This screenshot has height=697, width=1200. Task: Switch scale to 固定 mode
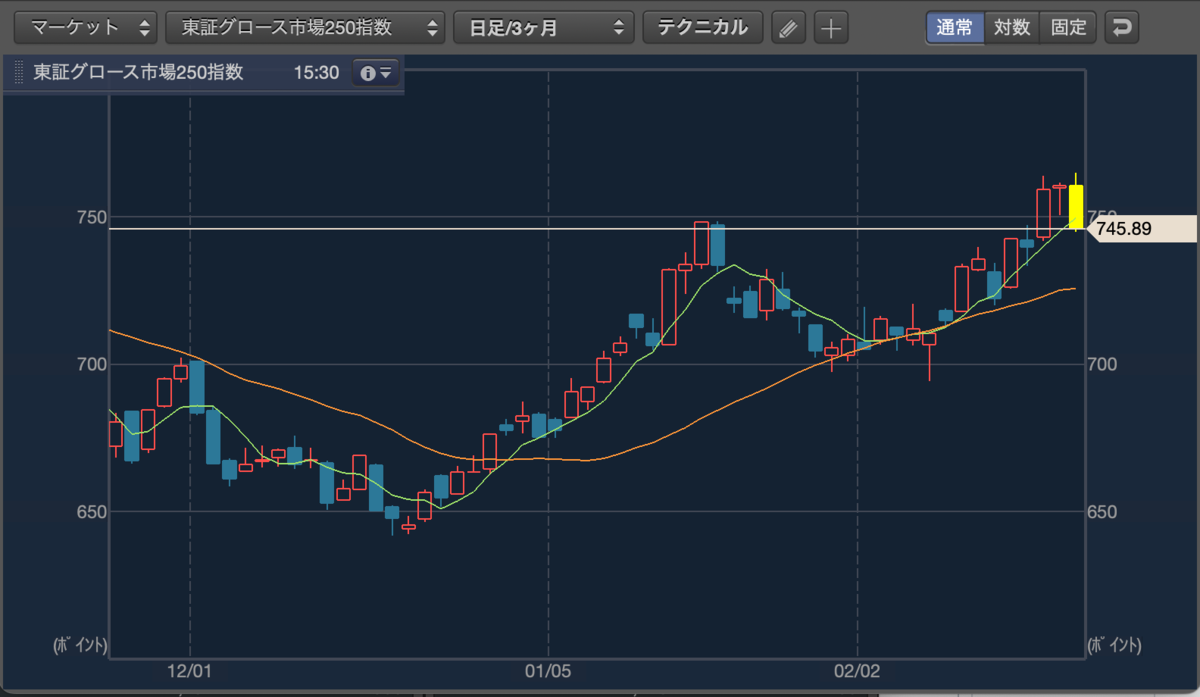click(1068, 27)
